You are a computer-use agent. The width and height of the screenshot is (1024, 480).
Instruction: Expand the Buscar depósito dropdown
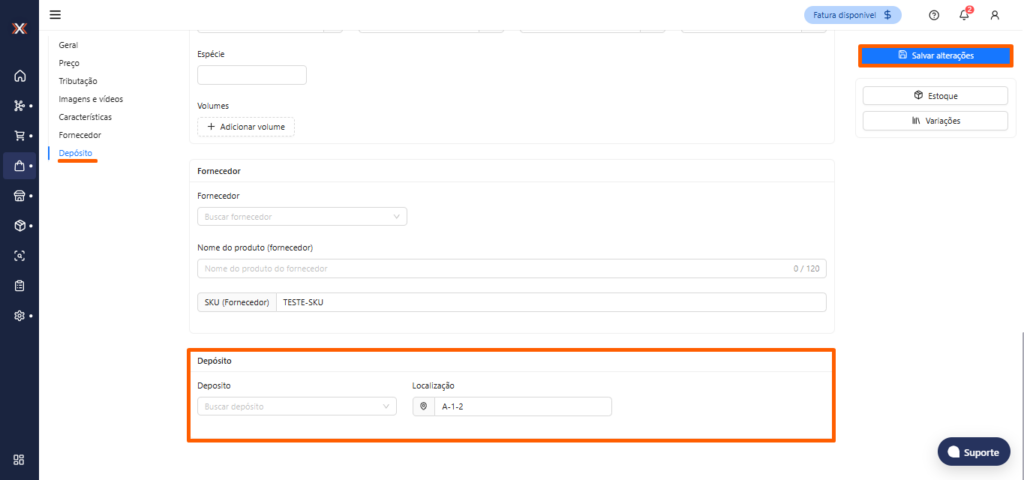click(296, 407)
